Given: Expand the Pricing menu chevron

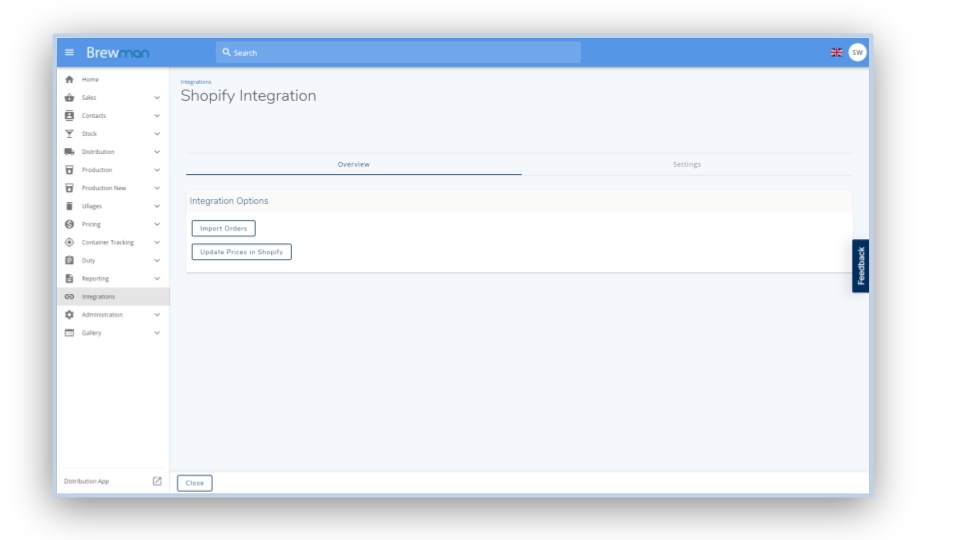Looking at the screenshot, I should coord(157,224).
